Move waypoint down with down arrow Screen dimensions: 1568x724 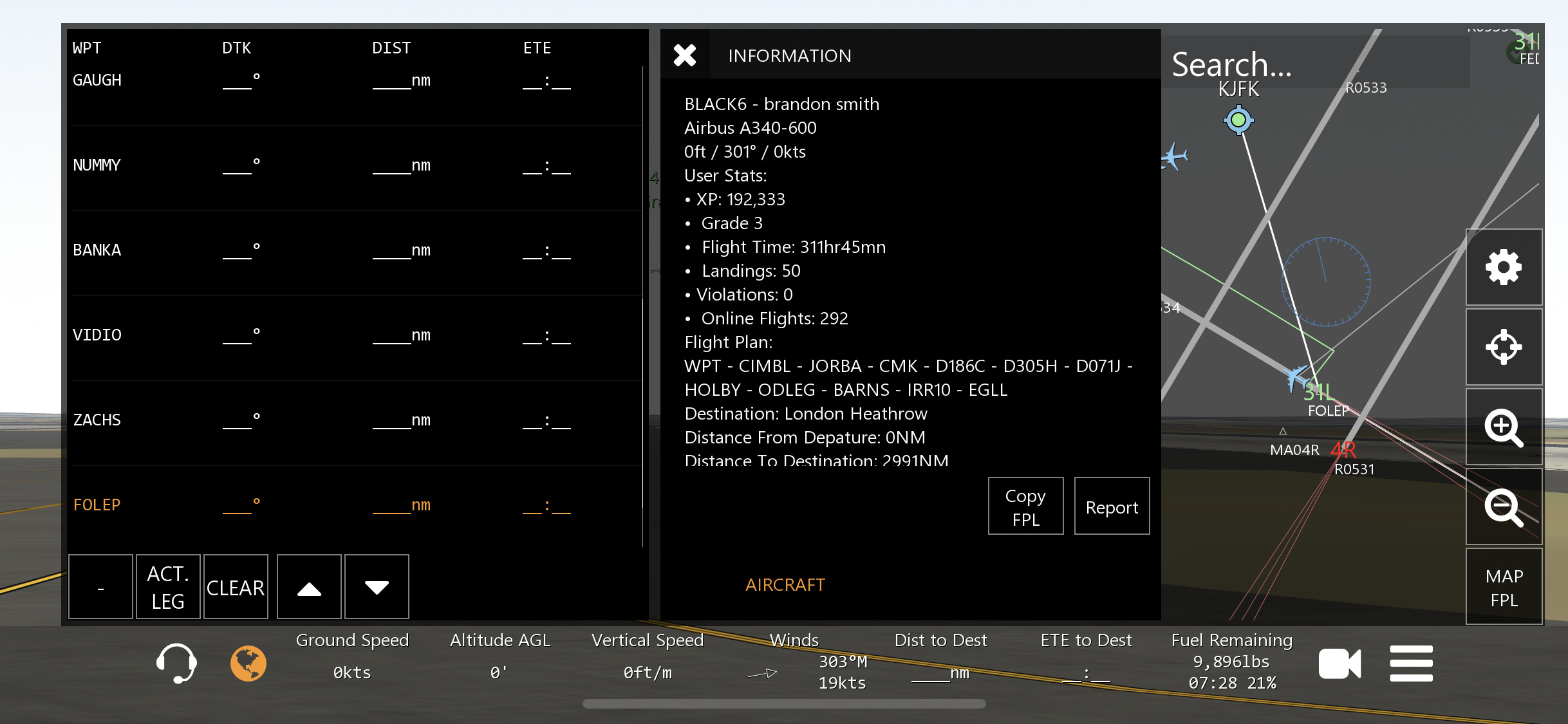pos(377,588)
